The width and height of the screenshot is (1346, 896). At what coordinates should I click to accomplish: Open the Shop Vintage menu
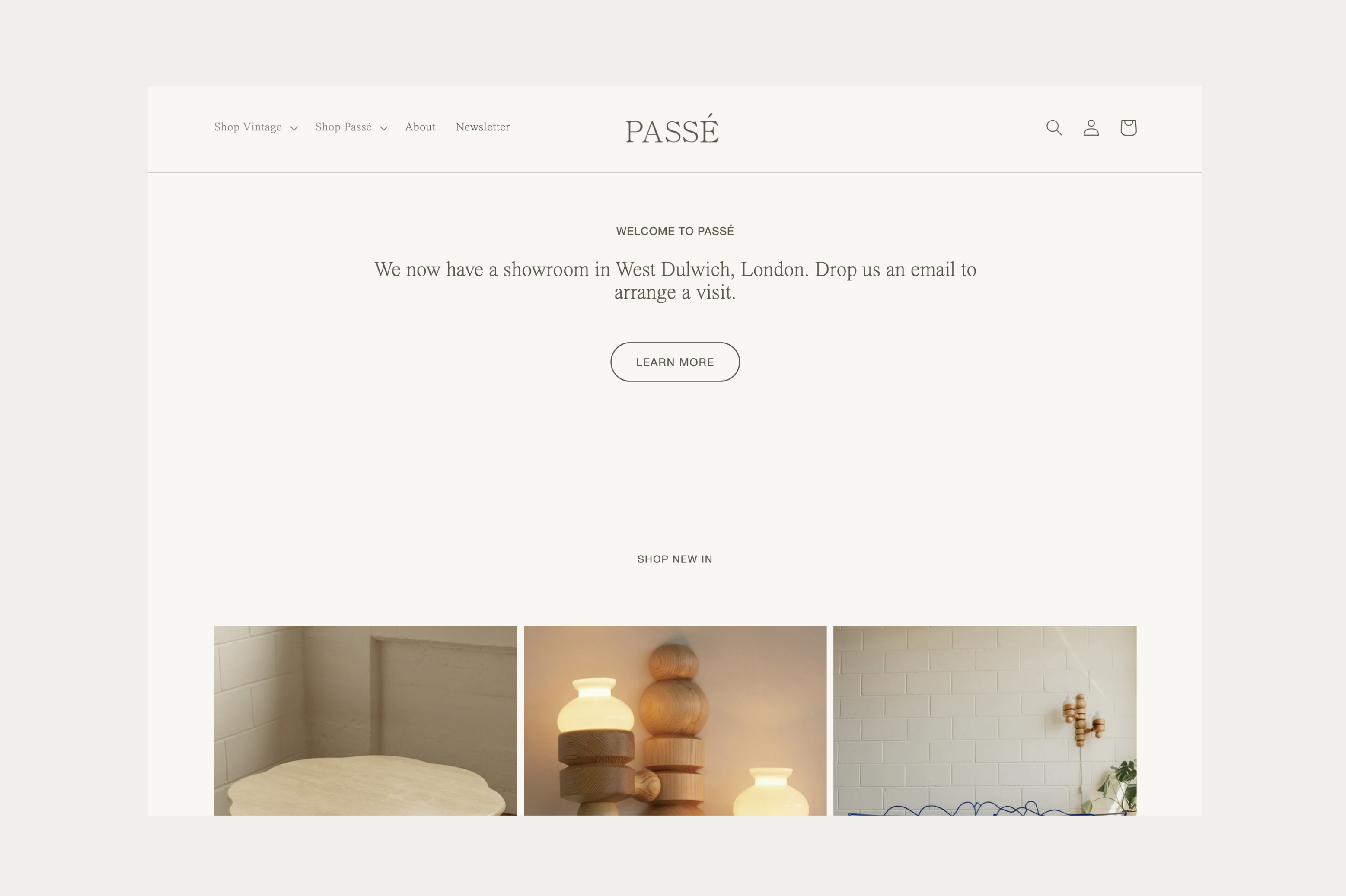click(255, 127)
